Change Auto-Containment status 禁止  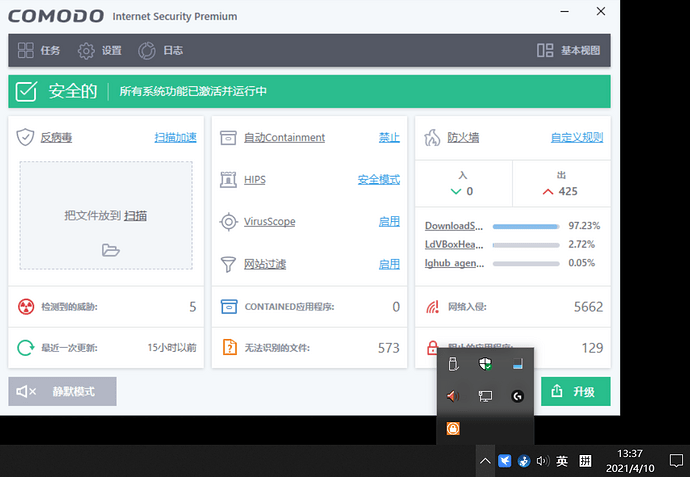point(389,138)
